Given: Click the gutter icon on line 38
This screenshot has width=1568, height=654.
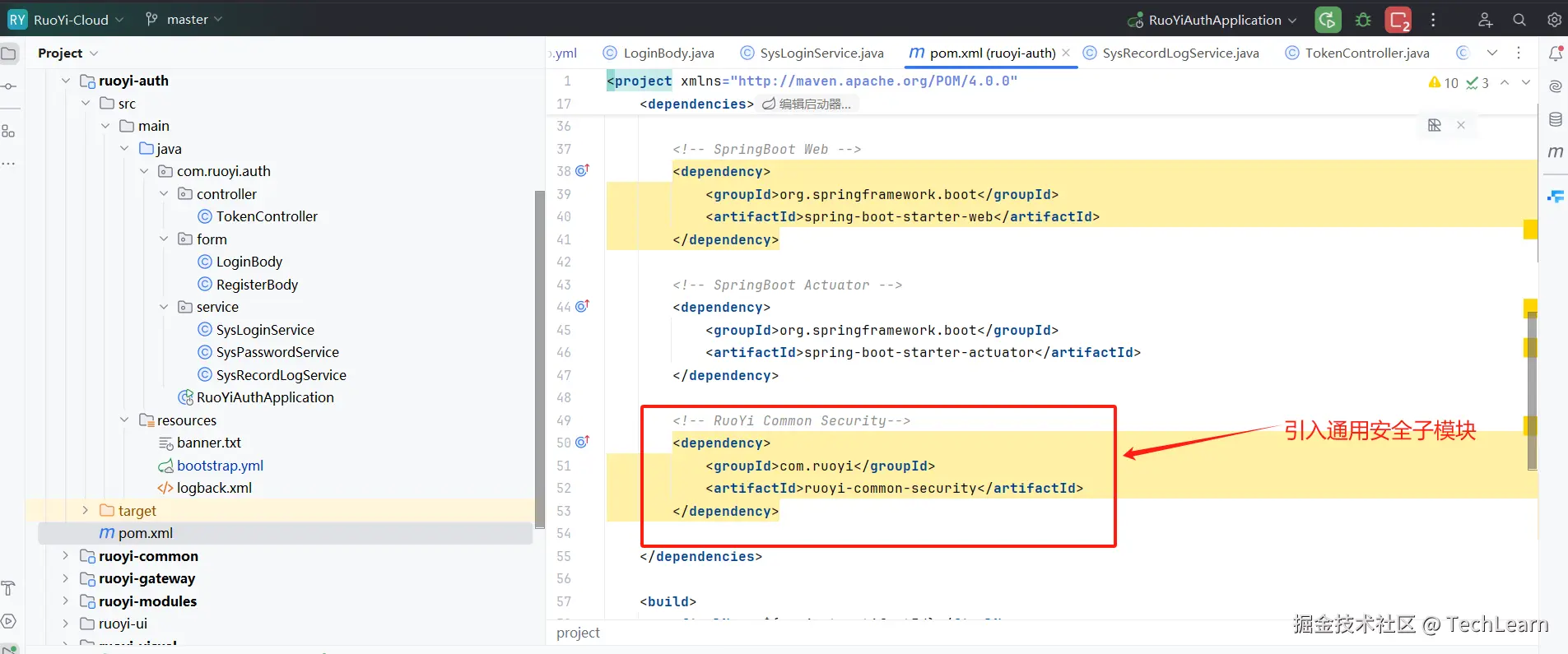Looking at the screenshot, I should 582,170.
